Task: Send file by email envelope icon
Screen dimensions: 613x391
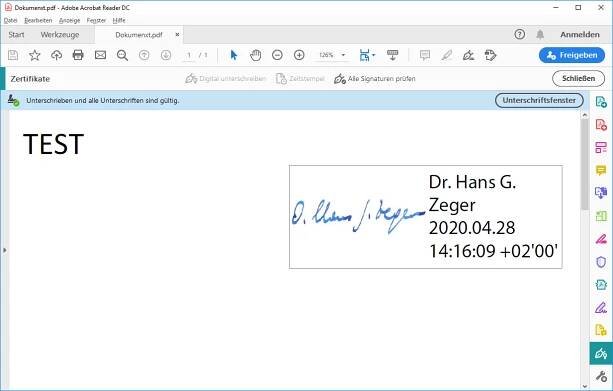Action: (100, 55)
